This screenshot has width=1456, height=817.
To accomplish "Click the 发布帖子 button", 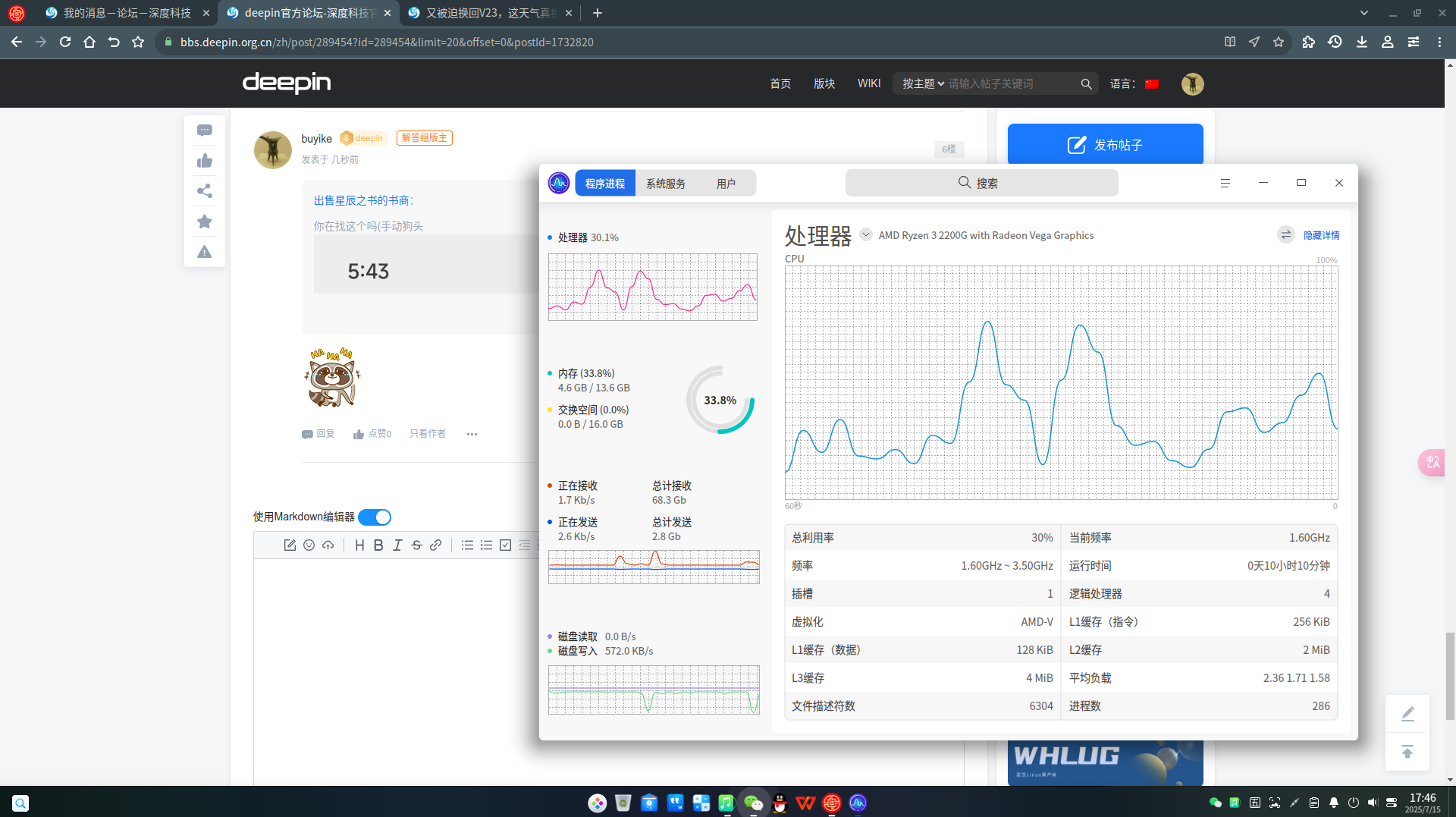I will [1105, 144].
